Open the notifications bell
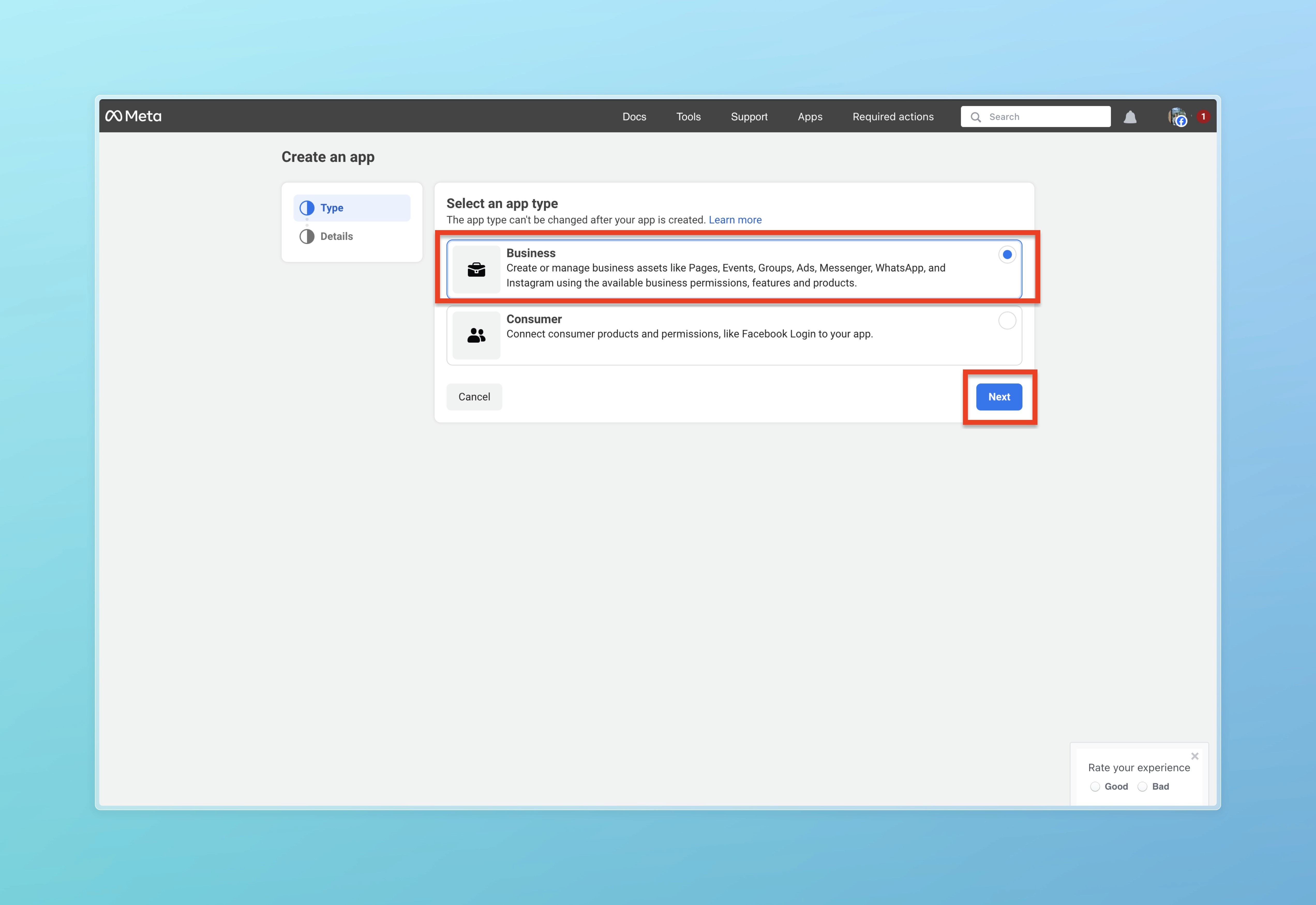 click(1130, 117)
